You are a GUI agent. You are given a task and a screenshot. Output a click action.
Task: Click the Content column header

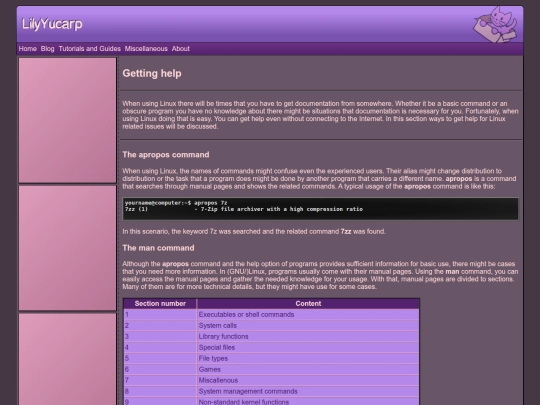pyautogui.click(x=308, y=303)
